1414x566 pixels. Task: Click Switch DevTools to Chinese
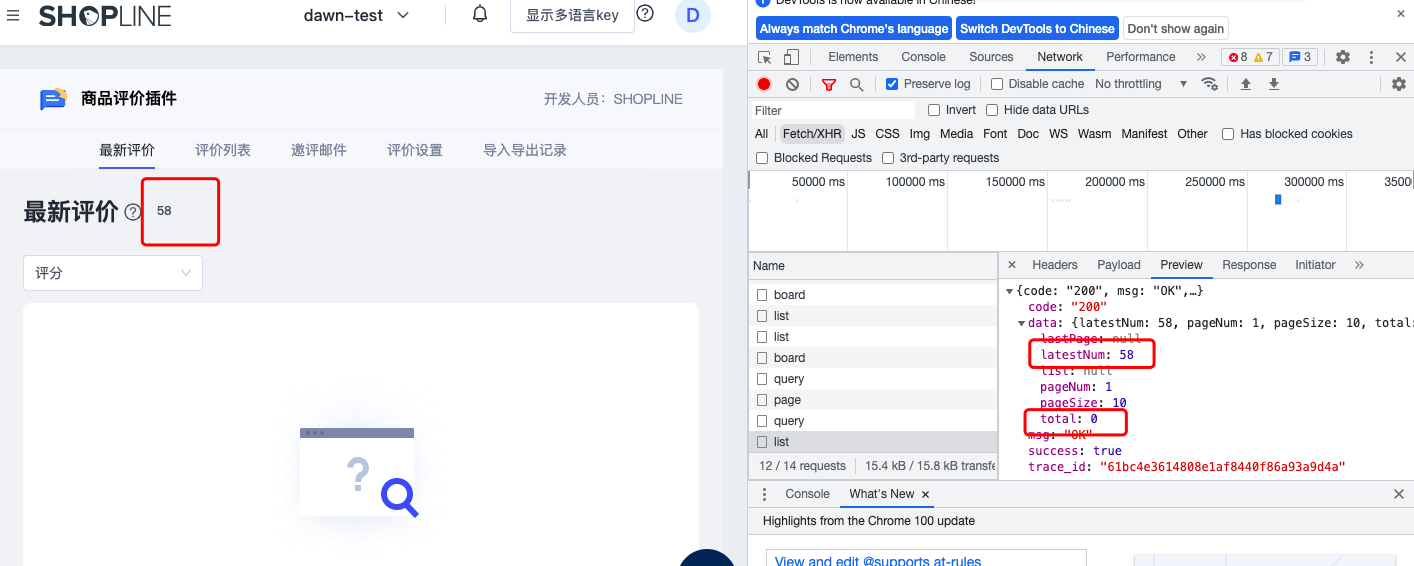click(x=1037, y=28)
